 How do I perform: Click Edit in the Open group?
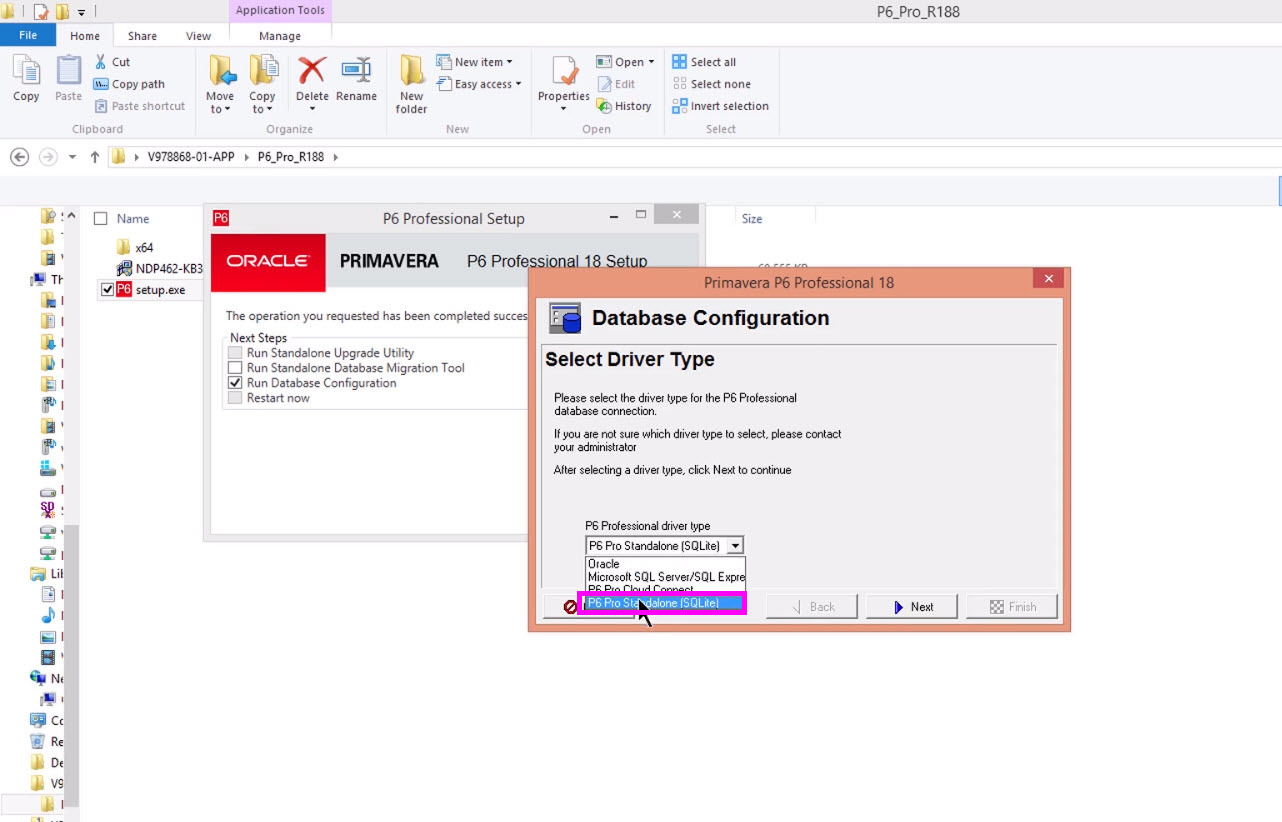coord(616,84)
